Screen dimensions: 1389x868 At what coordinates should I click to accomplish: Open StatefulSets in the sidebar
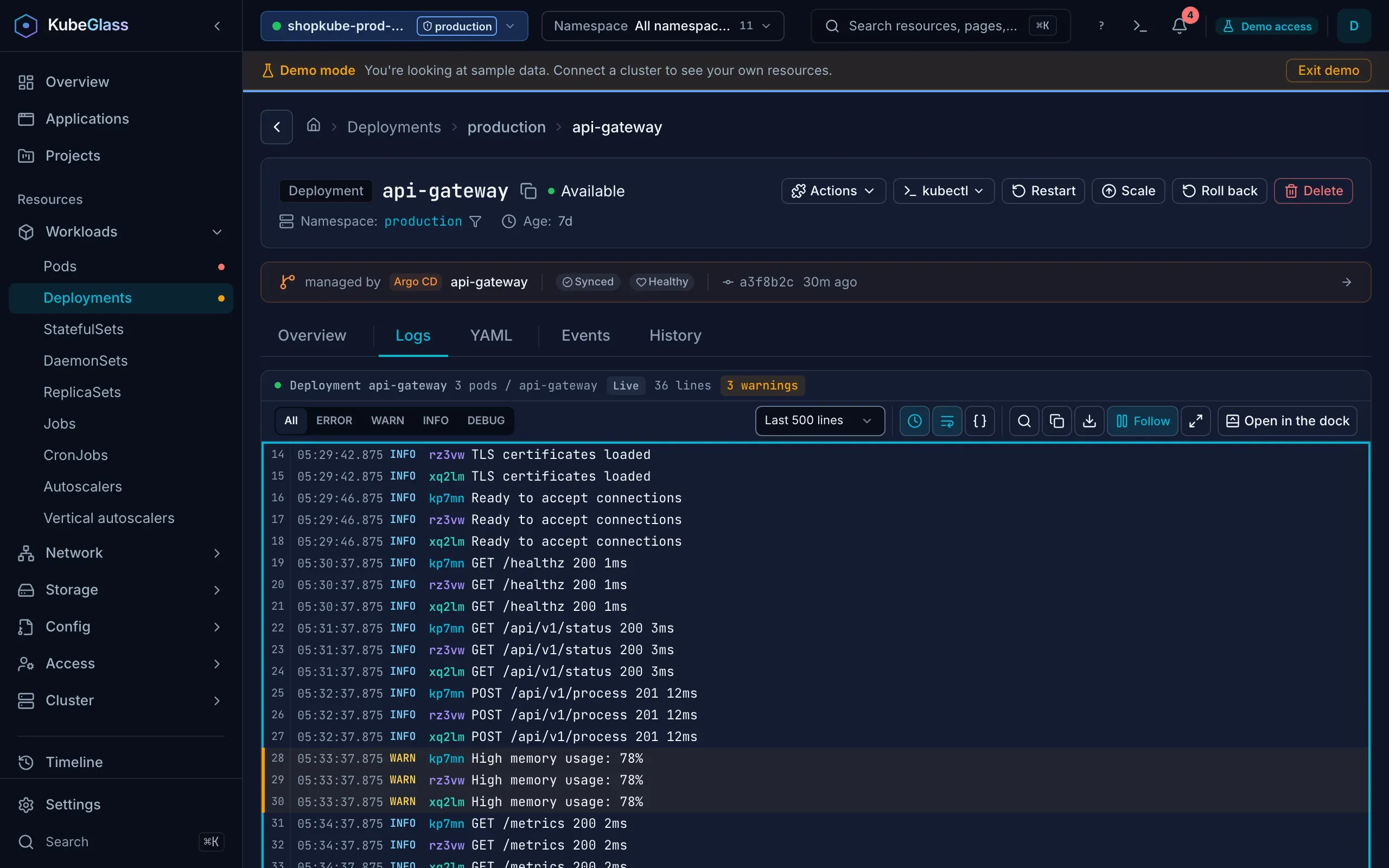(120, 329)
